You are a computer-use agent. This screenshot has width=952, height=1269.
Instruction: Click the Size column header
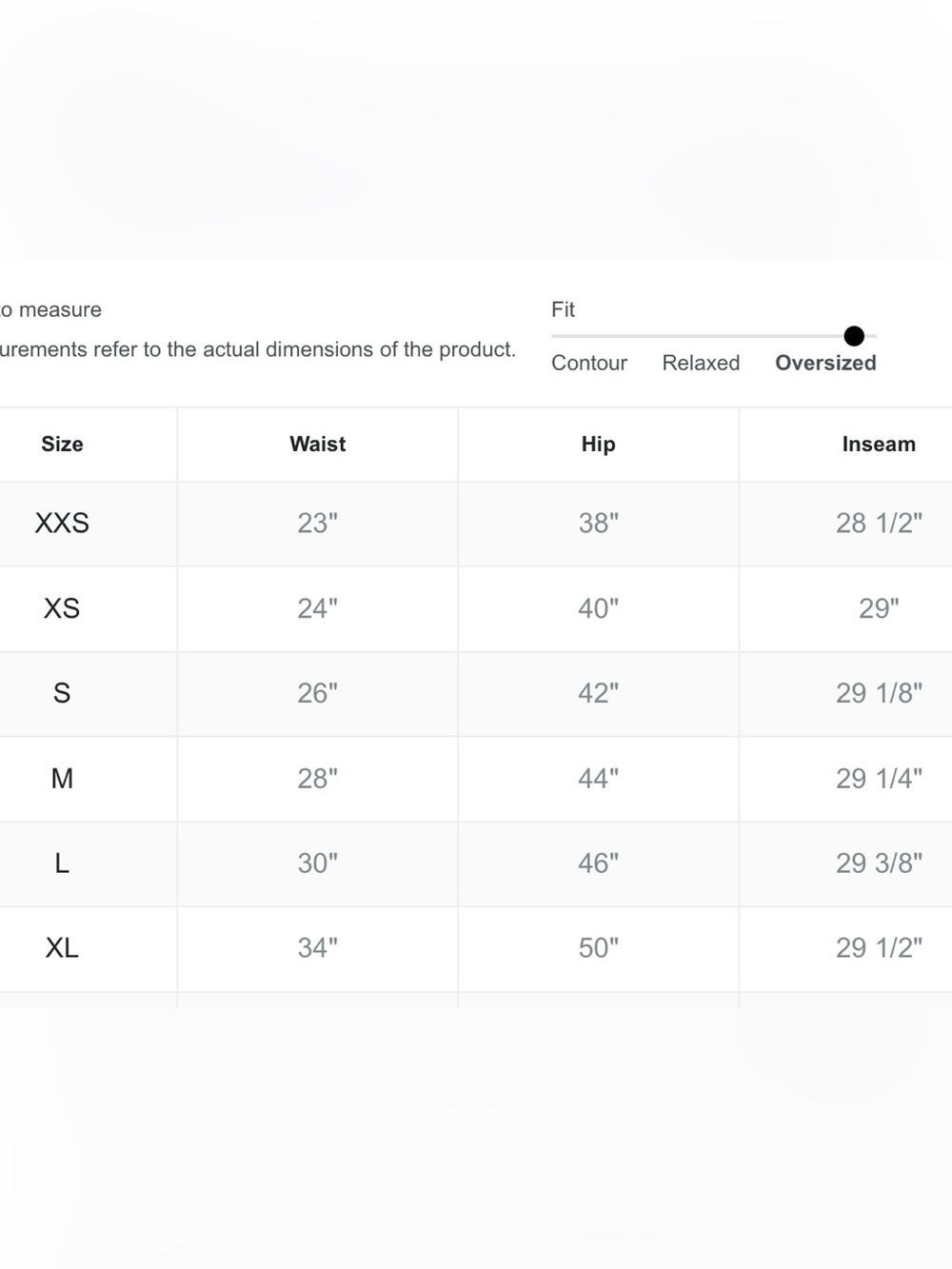pos(62,444)
